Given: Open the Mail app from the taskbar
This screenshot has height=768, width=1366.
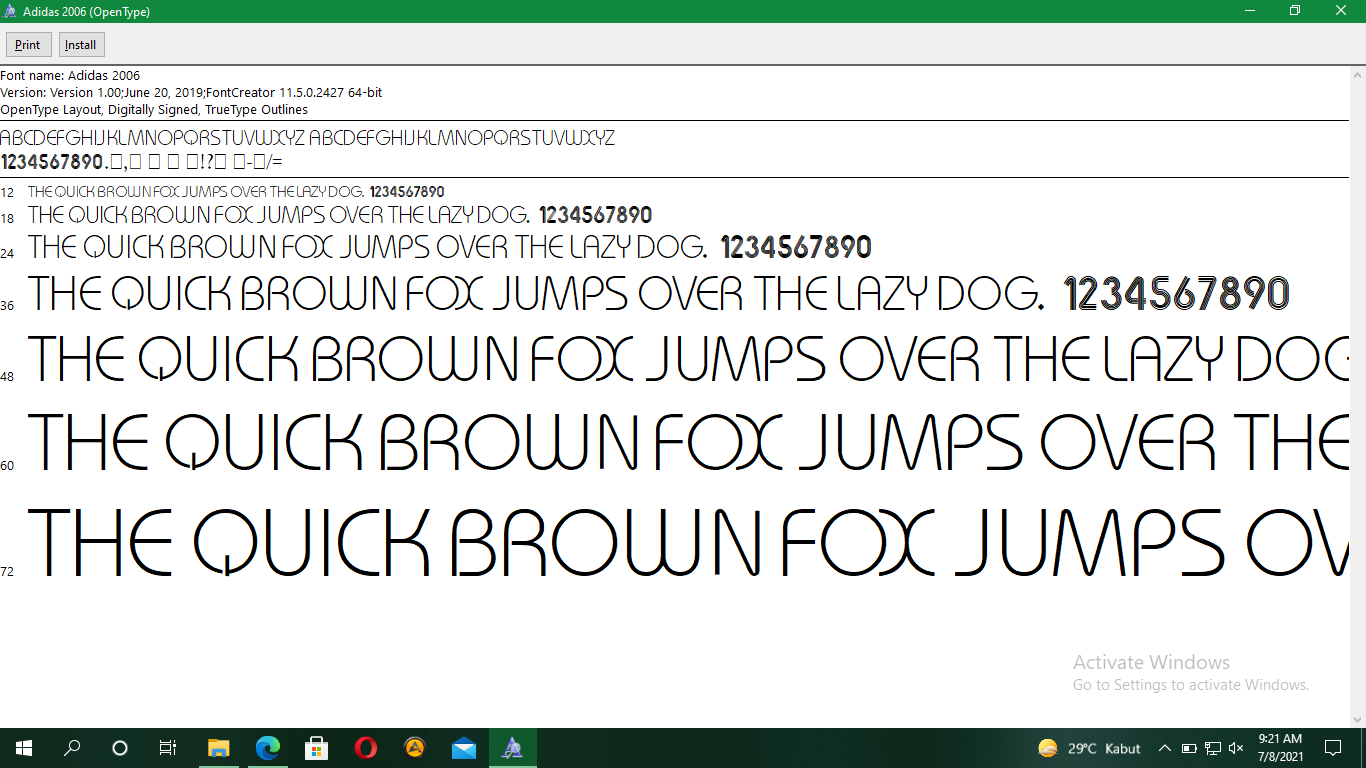Looking at the screenshot, I should point(463,747).
